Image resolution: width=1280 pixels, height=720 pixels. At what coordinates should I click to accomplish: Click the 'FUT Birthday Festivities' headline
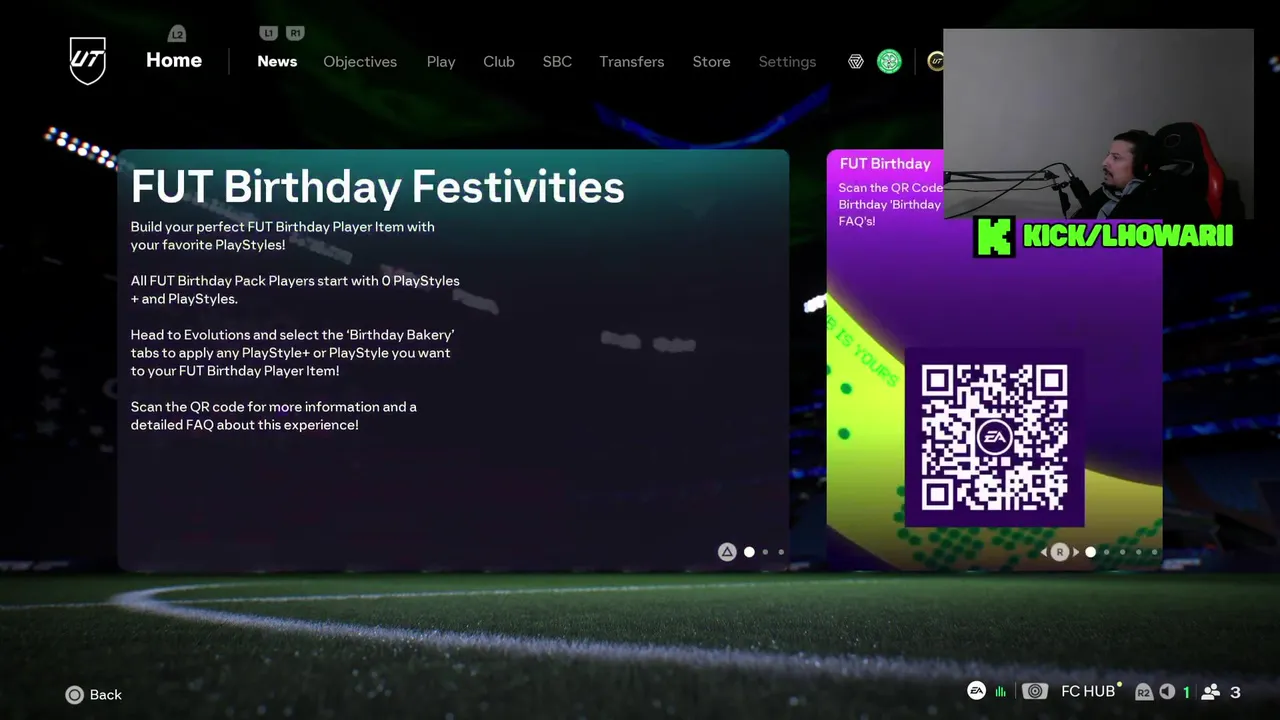click(378, 187)
